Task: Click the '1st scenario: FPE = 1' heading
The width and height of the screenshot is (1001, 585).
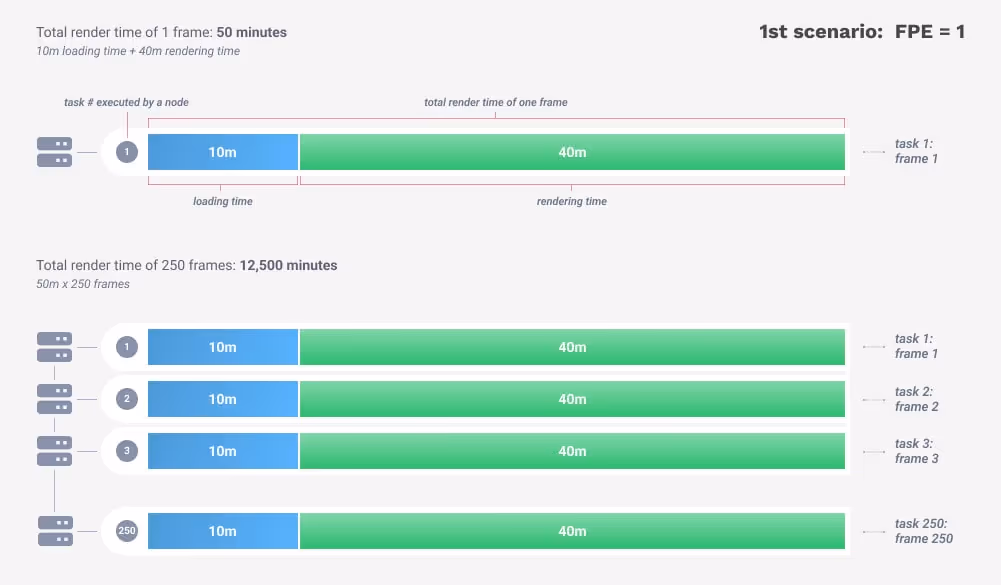Action: coord(862,31)
